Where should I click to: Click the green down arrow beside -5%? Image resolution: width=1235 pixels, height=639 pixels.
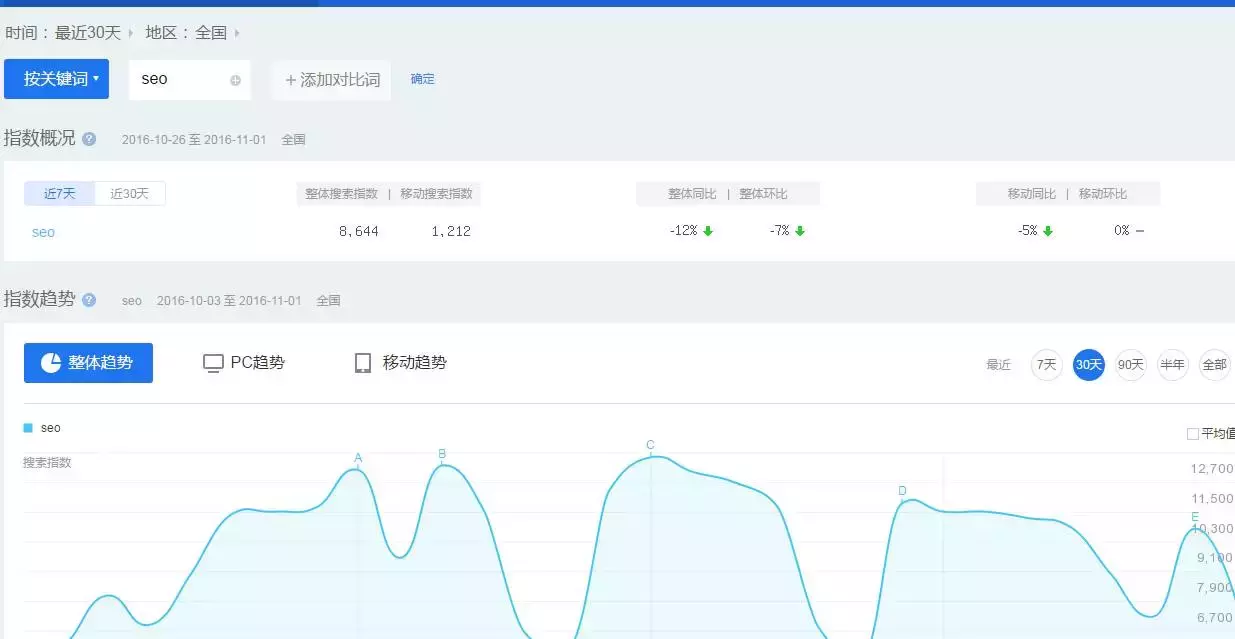[1048, 231]
